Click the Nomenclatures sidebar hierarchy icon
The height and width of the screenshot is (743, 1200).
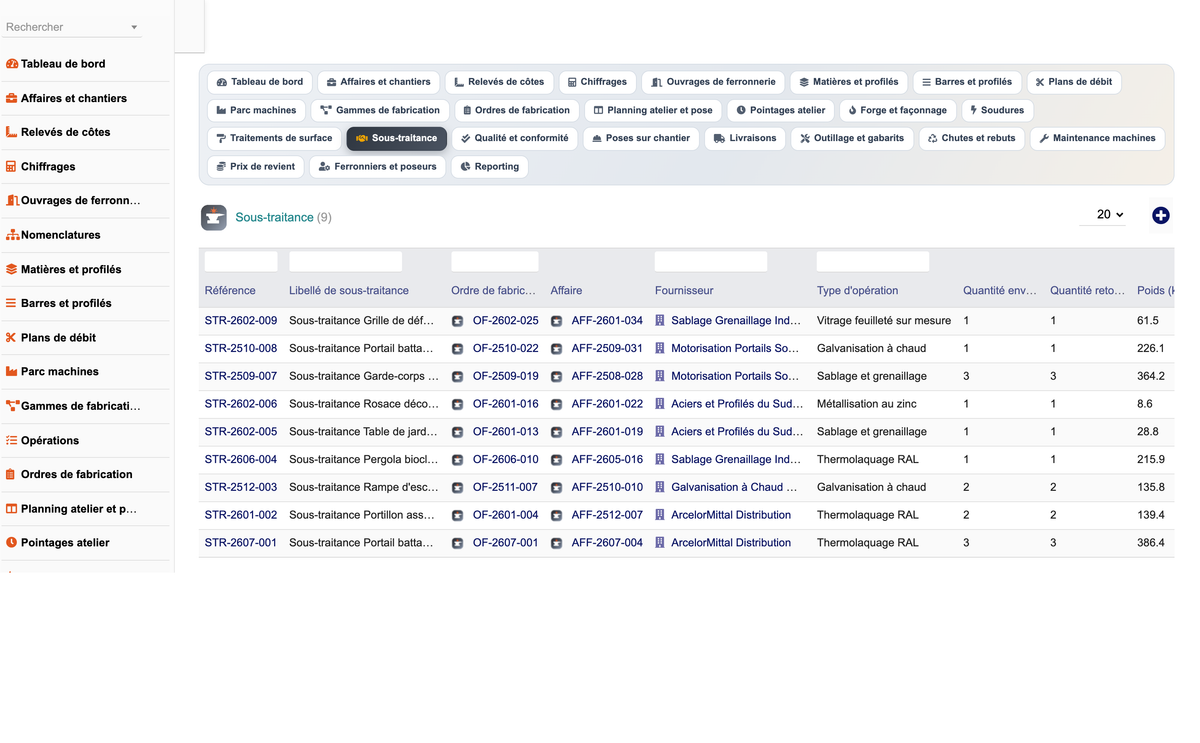[x=12, y=235]
